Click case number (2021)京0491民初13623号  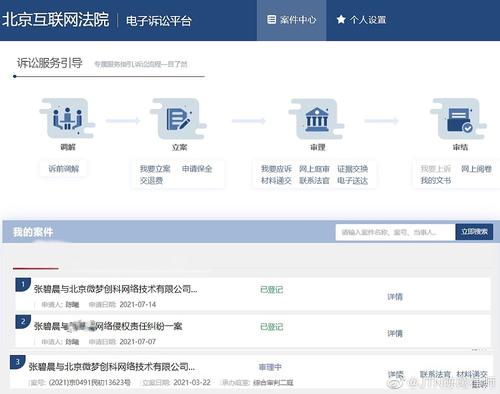pyautogui.click(x=90, y=382)
